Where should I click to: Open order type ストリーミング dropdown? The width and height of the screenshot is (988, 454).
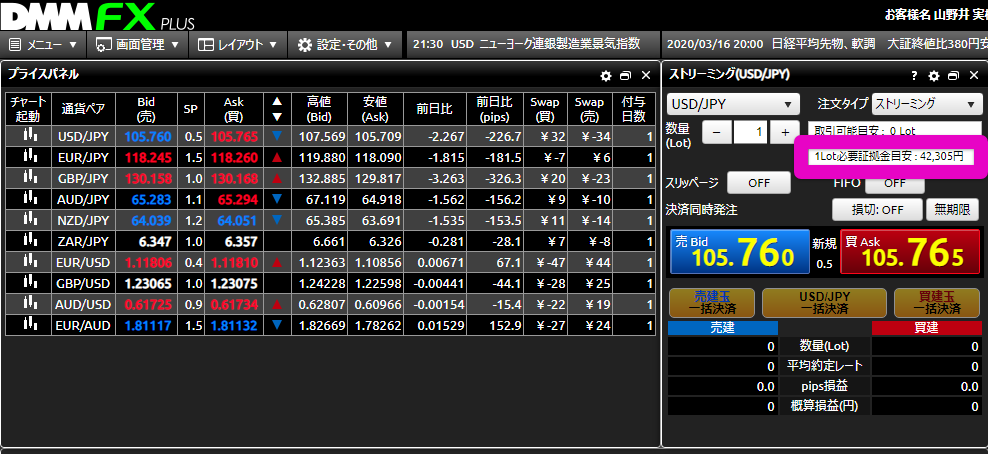pos(925,104)
